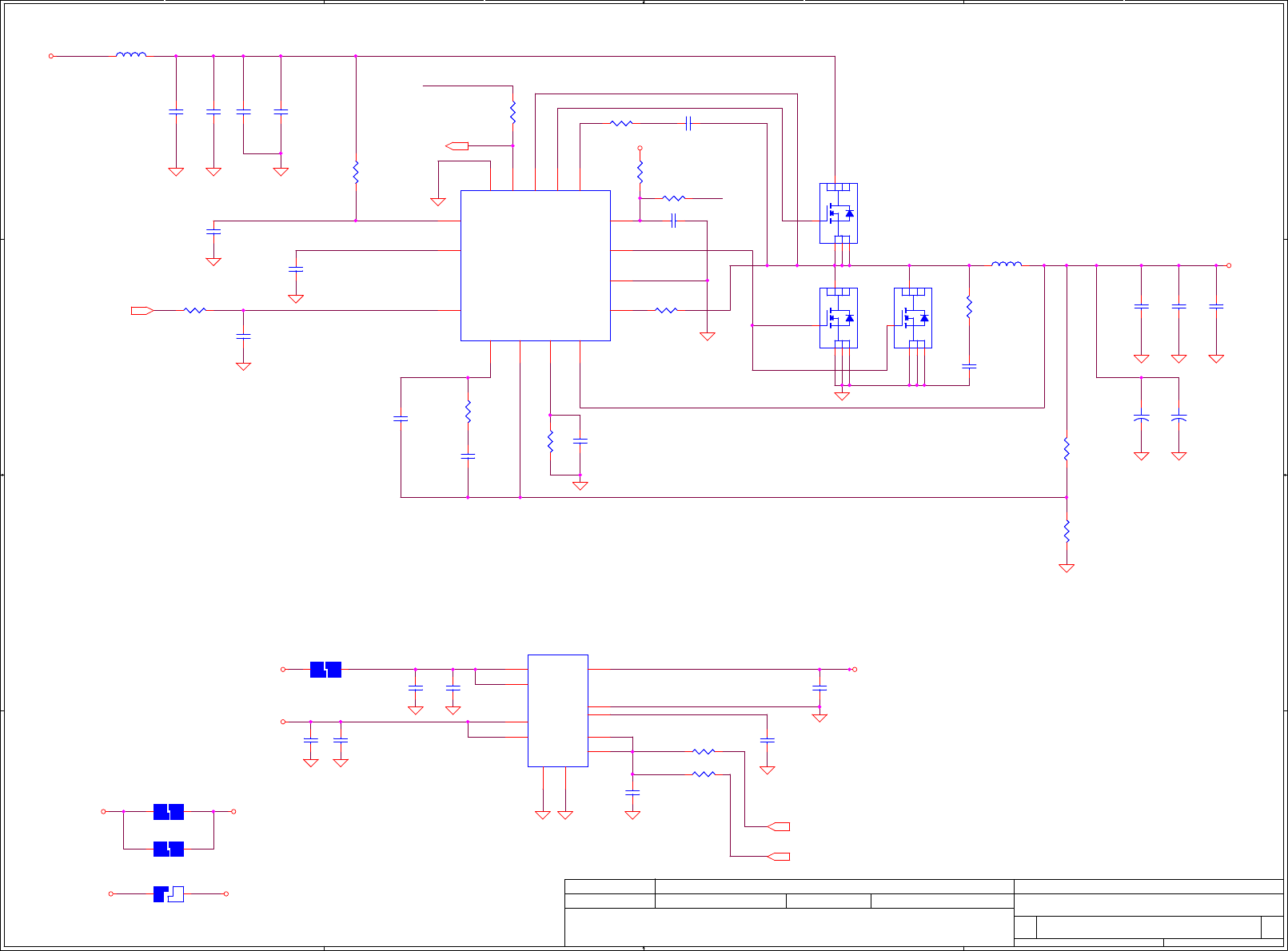This screenshot has height=951, width=1288.
Task: Select pull-up resistor below small open terminal
Action: pos(640,172)
